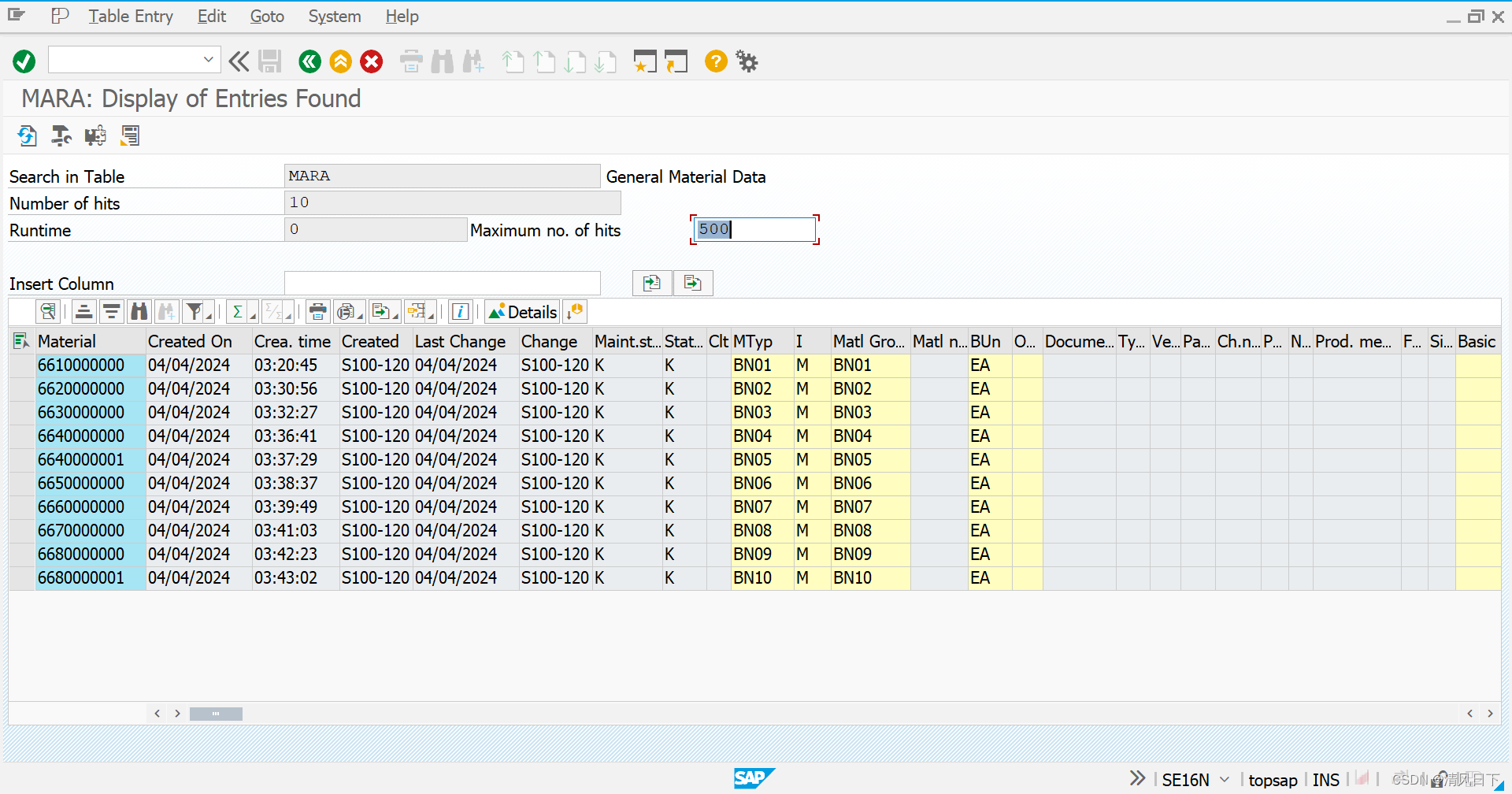
Task: Click the green Back button icon
Action: pos(309,61)
